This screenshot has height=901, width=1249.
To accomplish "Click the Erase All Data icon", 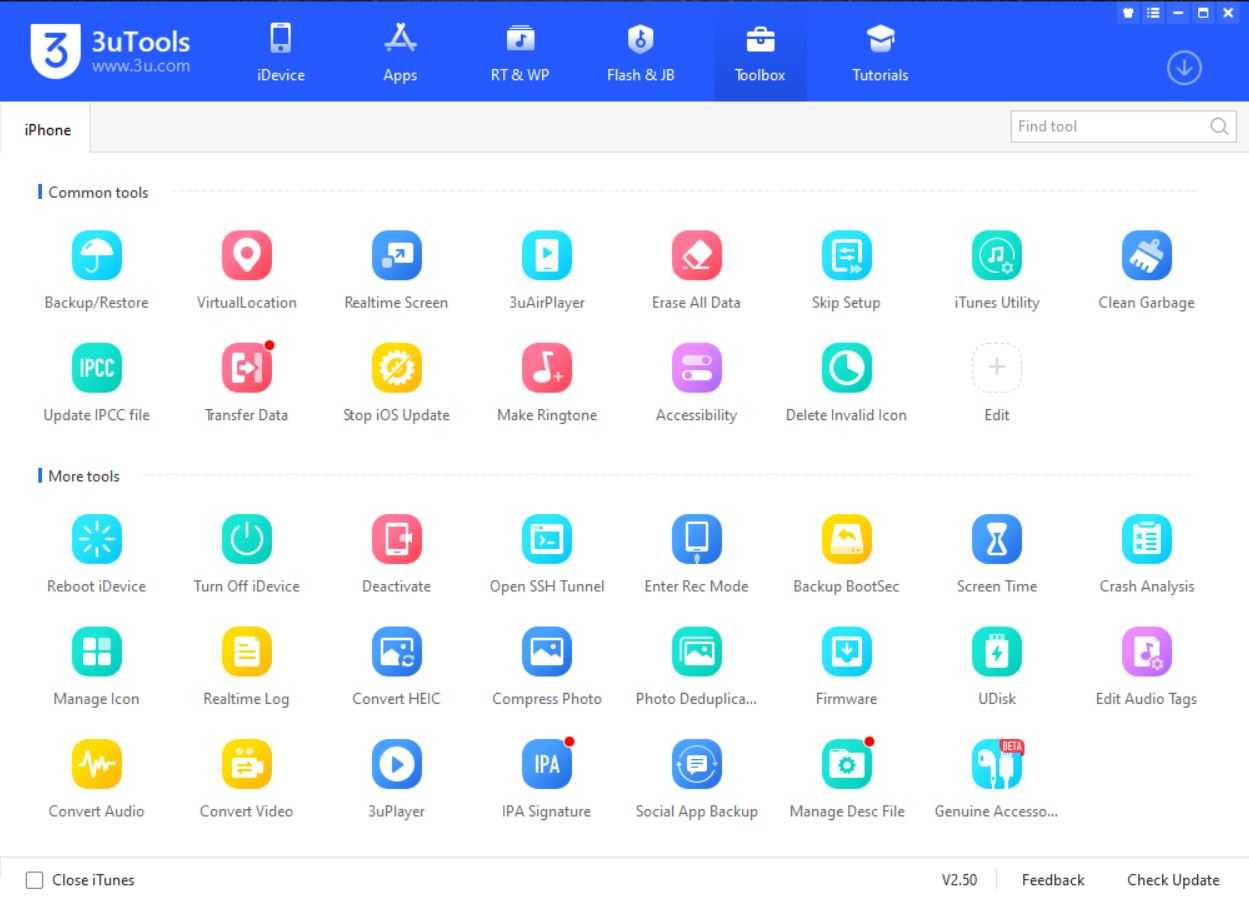I will [696, 256].
